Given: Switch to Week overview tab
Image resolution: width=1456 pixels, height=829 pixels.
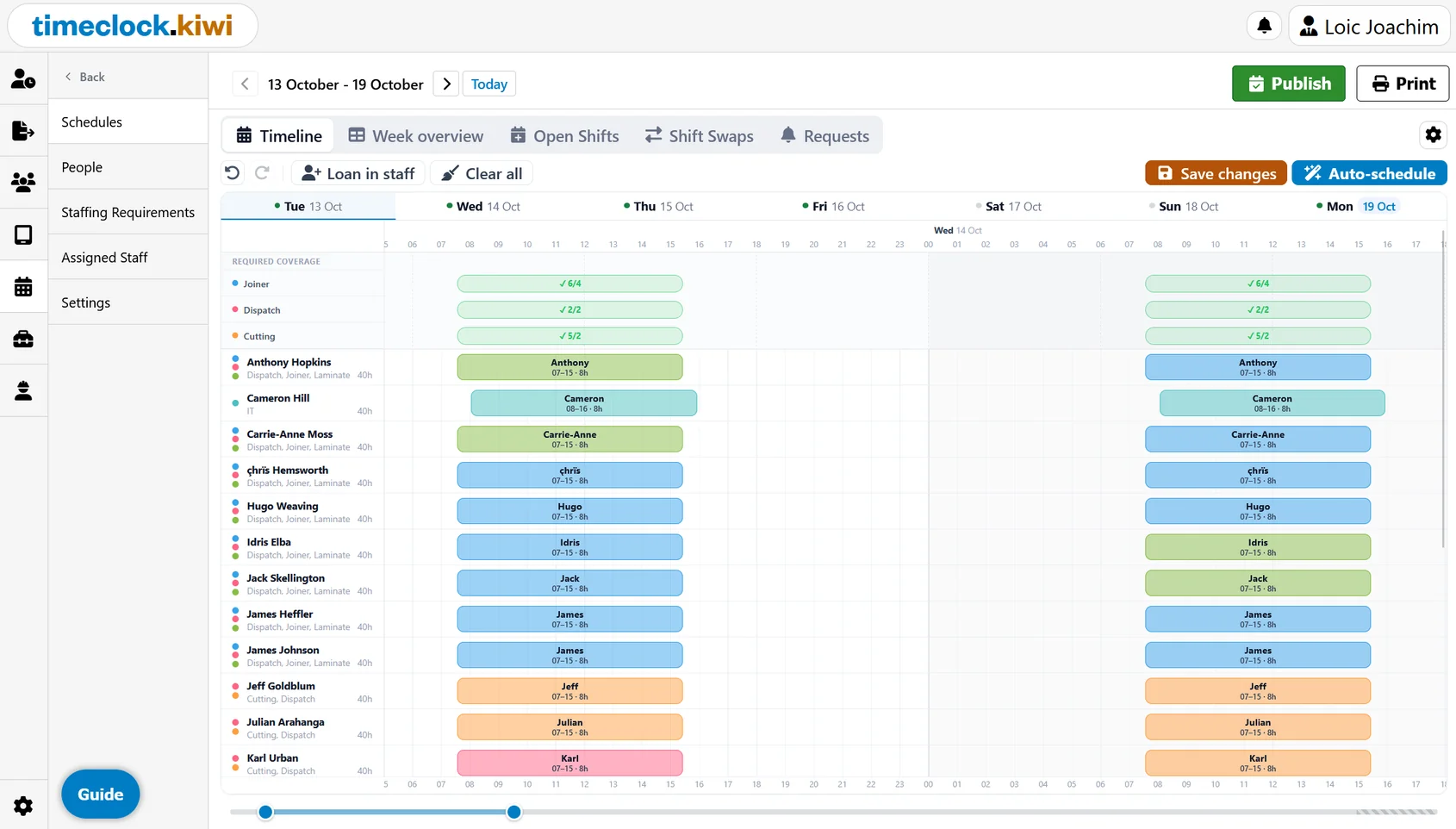Looking at the screenshot, I should [416, 135].
